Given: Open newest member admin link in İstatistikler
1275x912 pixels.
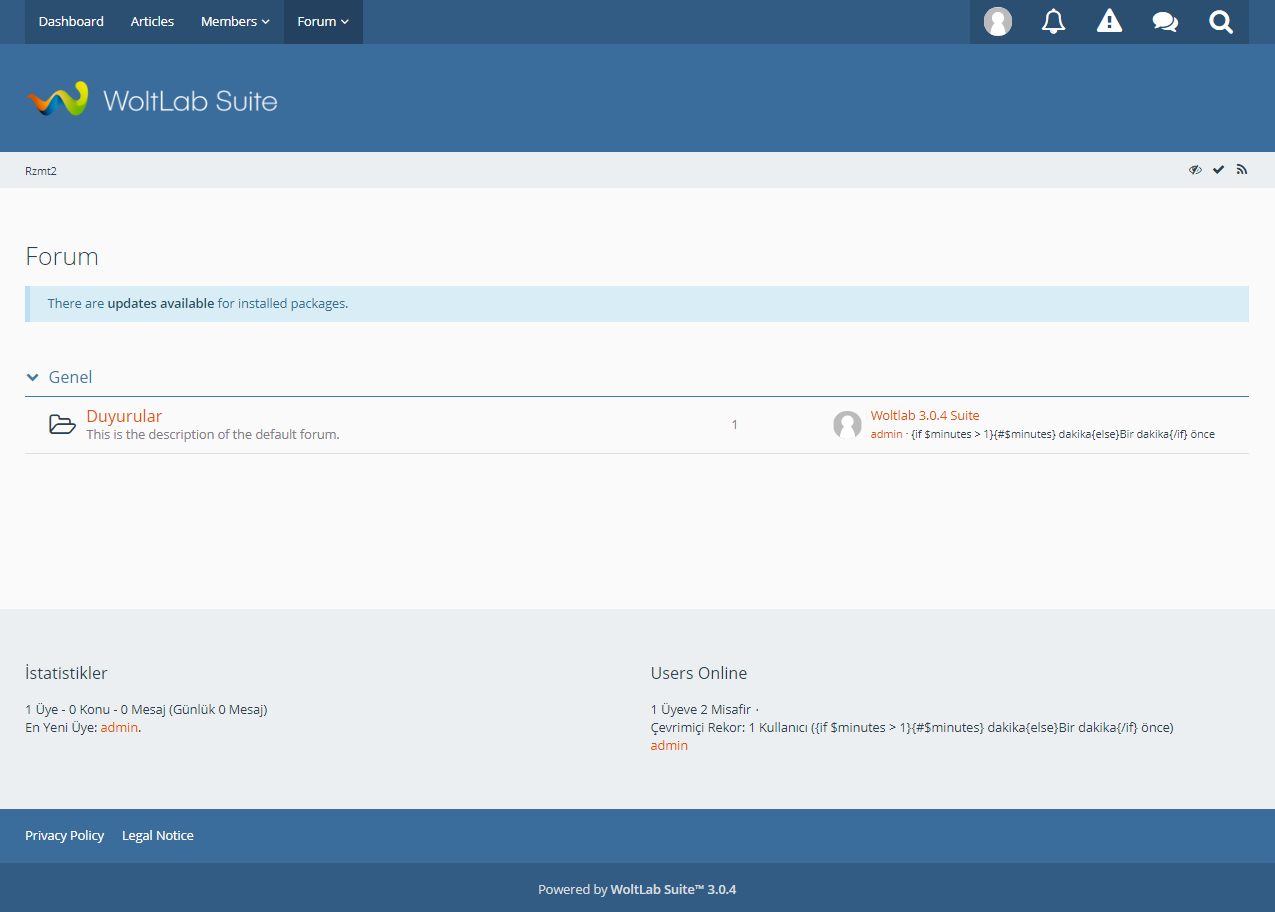Looking at the screenshot, I should coord(119,727).
